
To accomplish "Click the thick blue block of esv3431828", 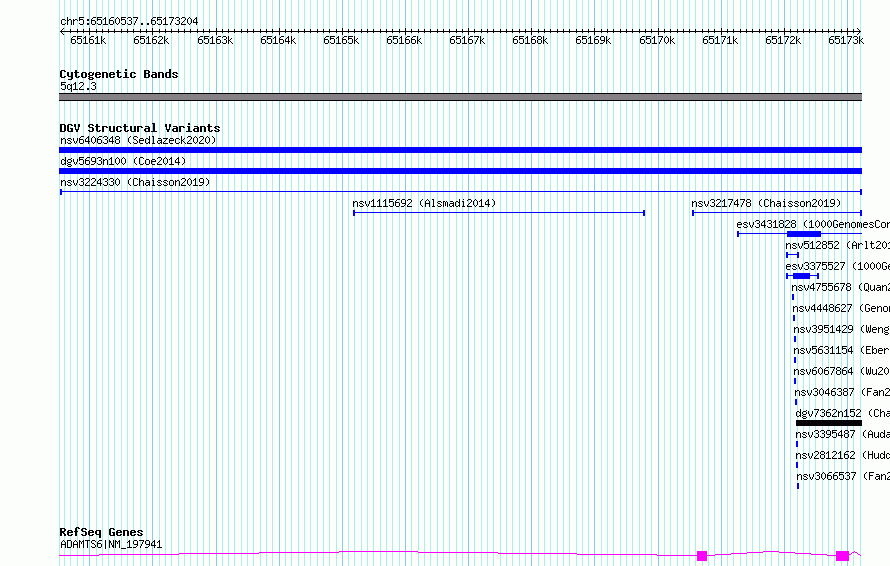I will point(804,234).
